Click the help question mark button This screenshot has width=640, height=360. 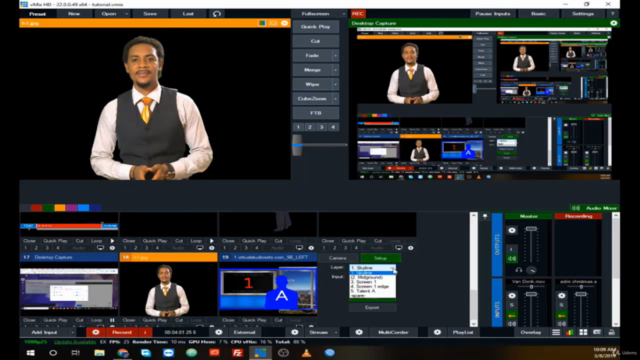[x=613, y=14]
